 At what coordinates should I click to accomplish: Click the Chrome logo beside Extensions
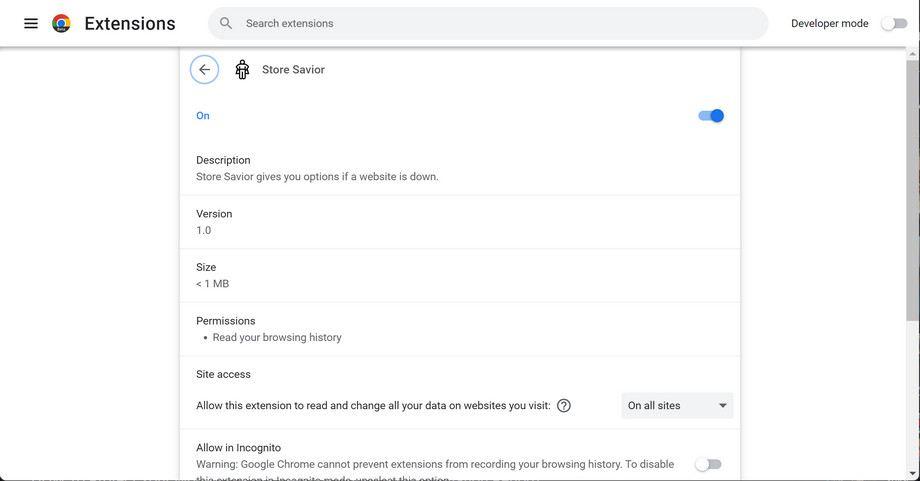(61, 23)
